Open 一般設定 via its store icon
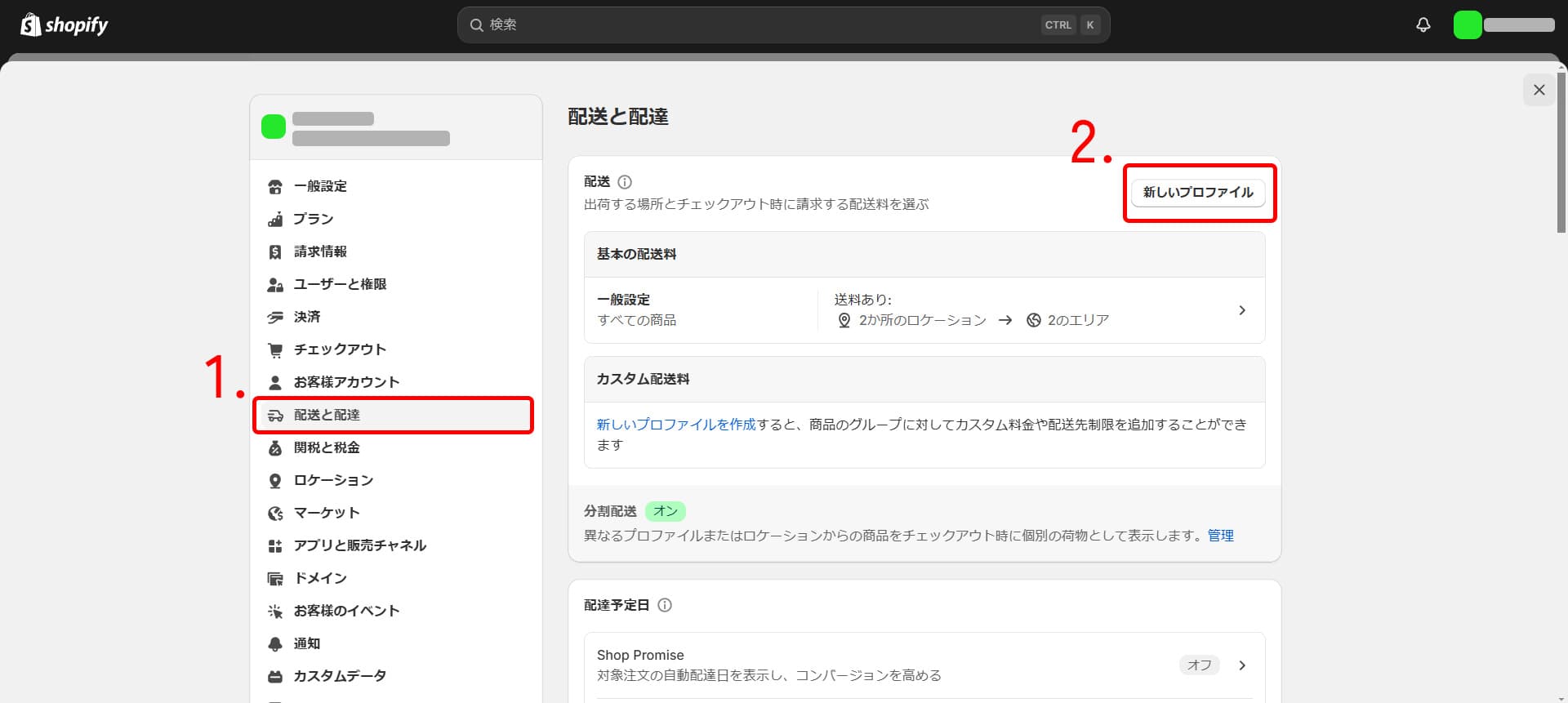 (x=275, y=187)
